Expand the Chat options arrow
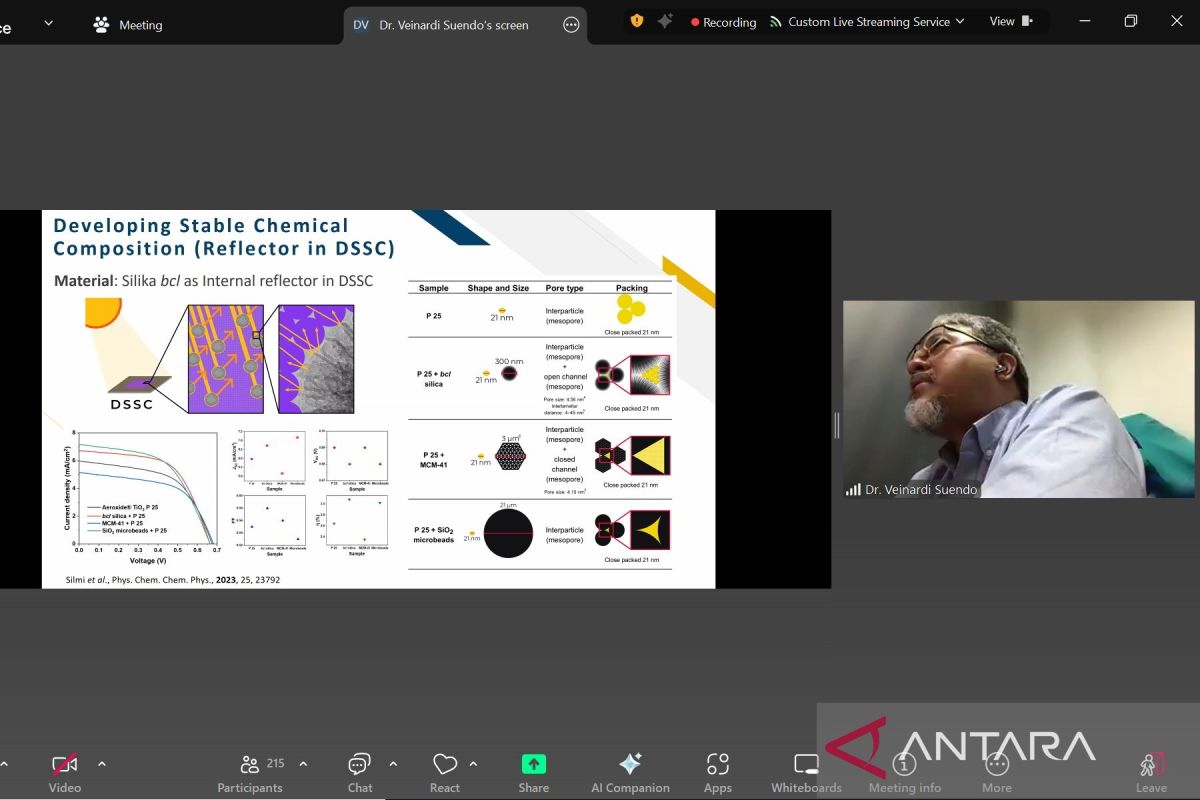The image size is (1200, 800). coord(393,764)
